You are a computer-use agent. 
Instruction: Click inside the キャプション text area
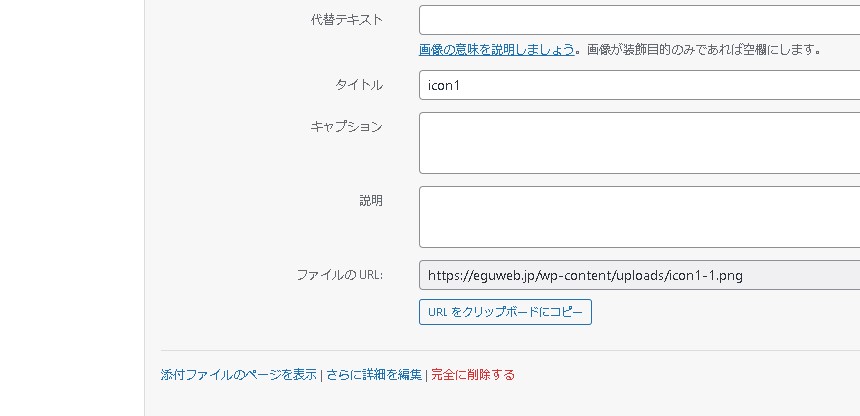click(638, 143)
